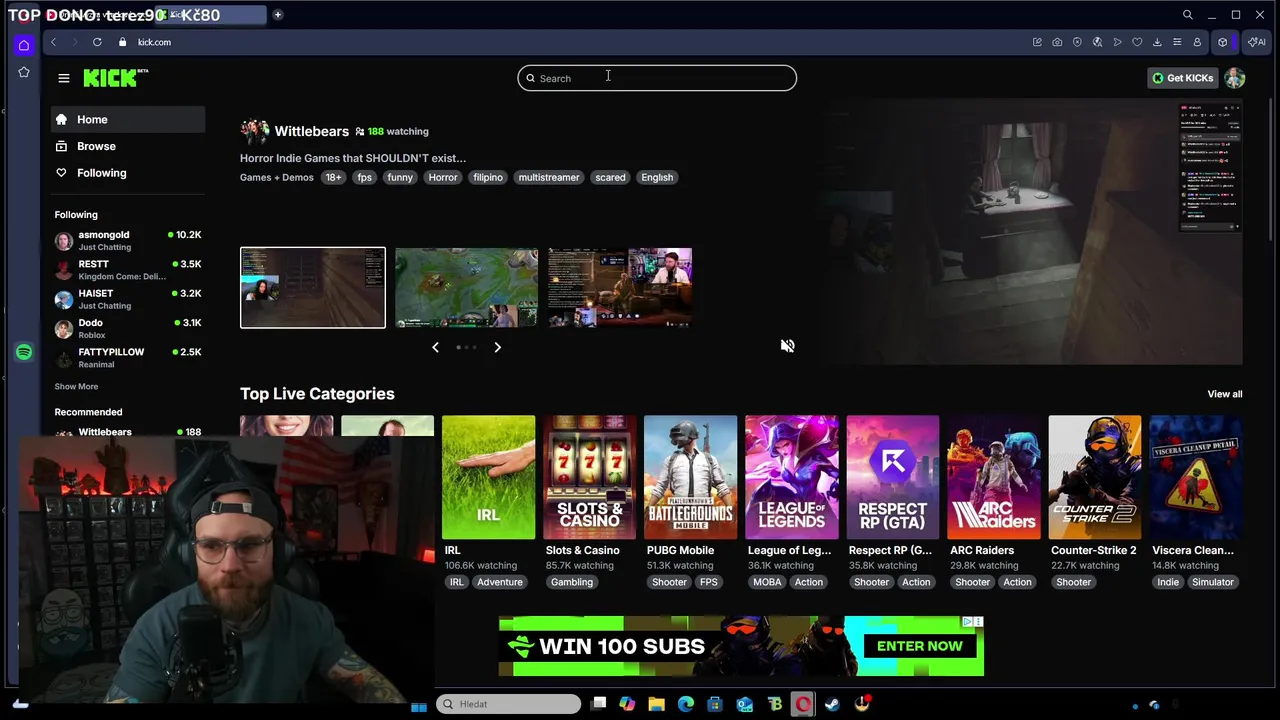Click the Opera snapshot camera icon
The height and width of the screenshot is (720, 1280).
point(1057,42)
